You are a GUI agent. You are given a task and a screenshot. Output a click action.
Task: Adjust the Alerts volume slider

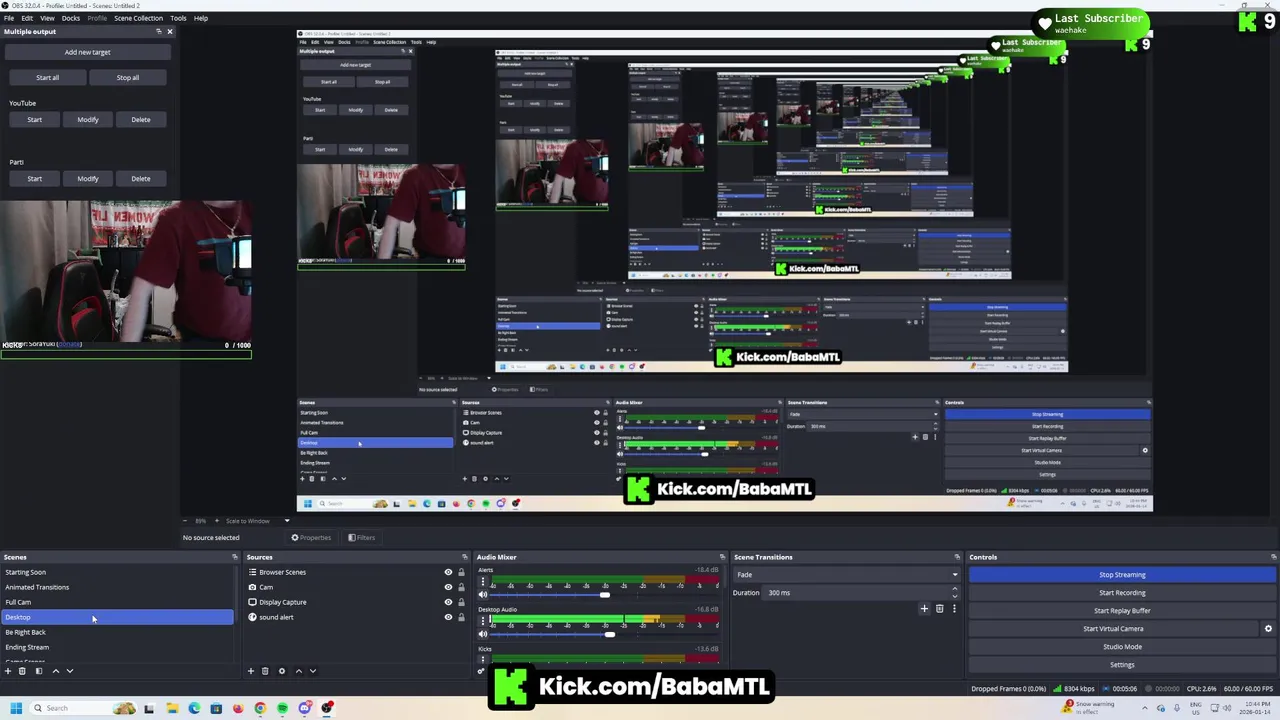pos(604,595)
